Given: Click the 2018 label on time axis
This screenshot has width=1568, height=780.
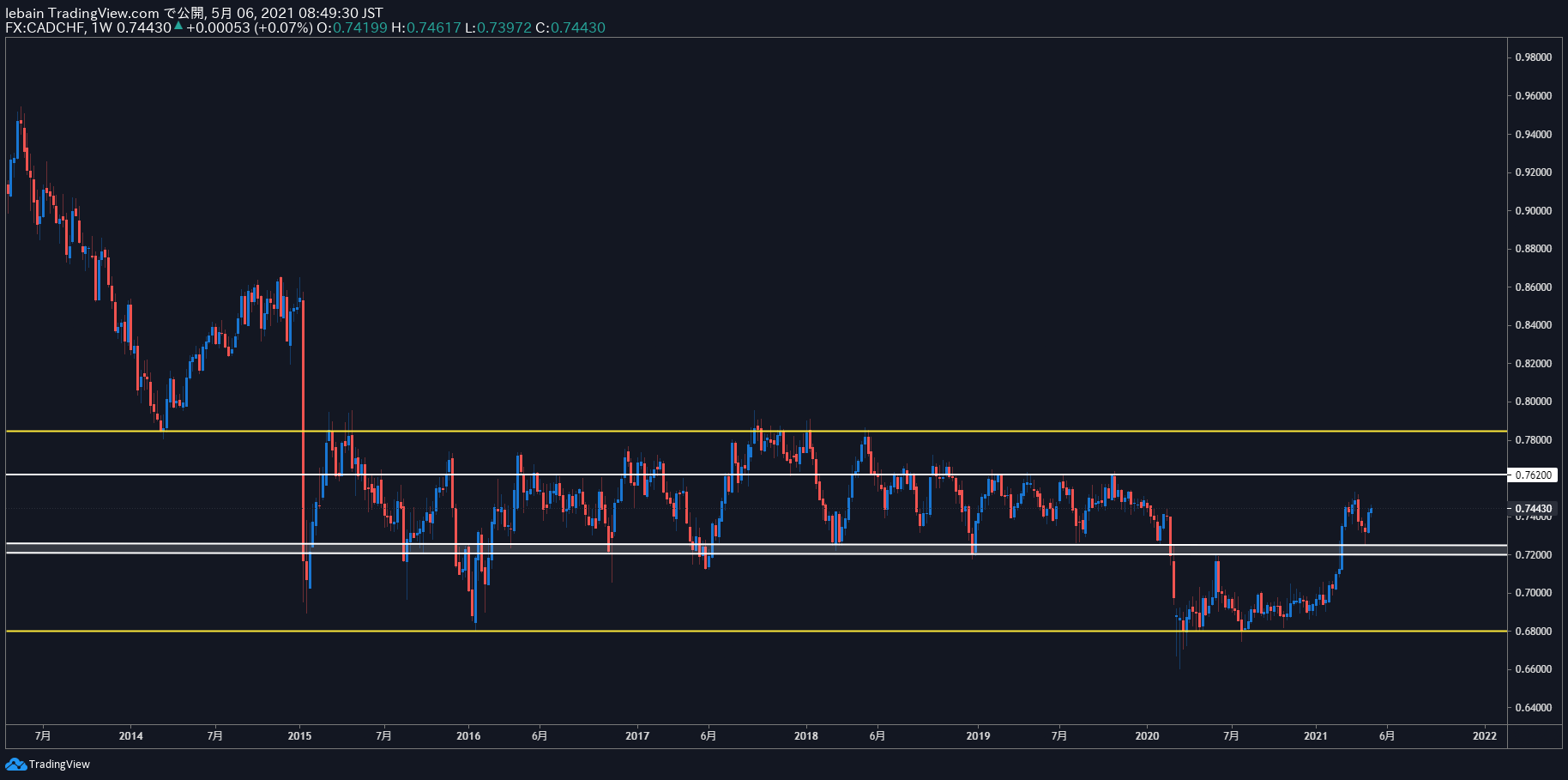Looking at the screenshot, I should click(x=806, y=736).
